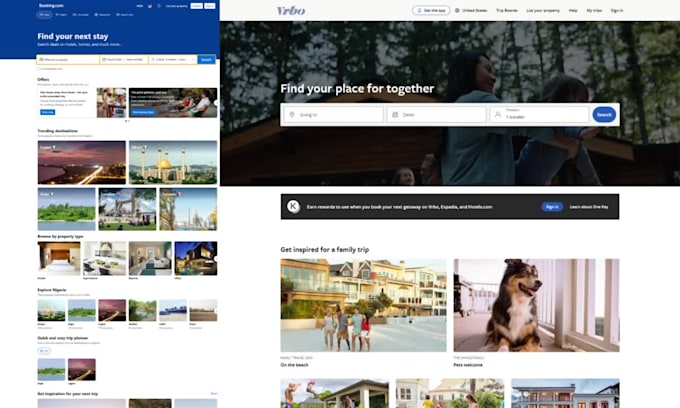Focus Booking.com 'Where are you going?' field

(68, 59)
